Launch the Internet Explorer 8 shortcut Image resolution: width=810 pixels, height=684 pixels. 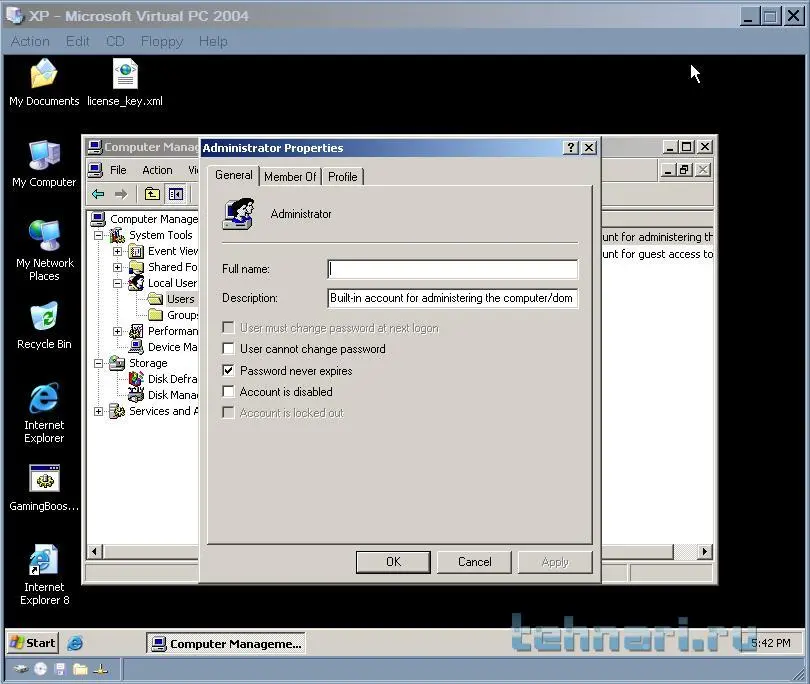(x=44, y=574)
